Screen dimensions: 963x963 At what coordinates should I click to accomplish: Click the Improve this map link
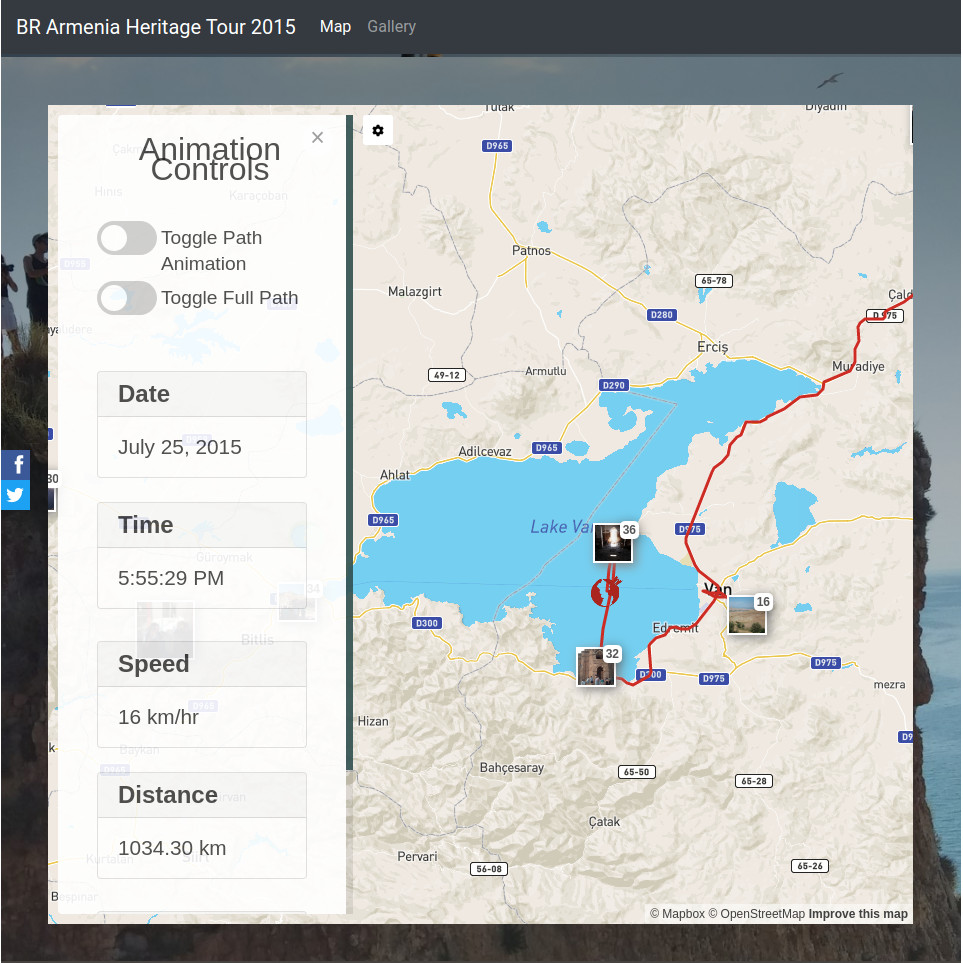tap(858, 914)
